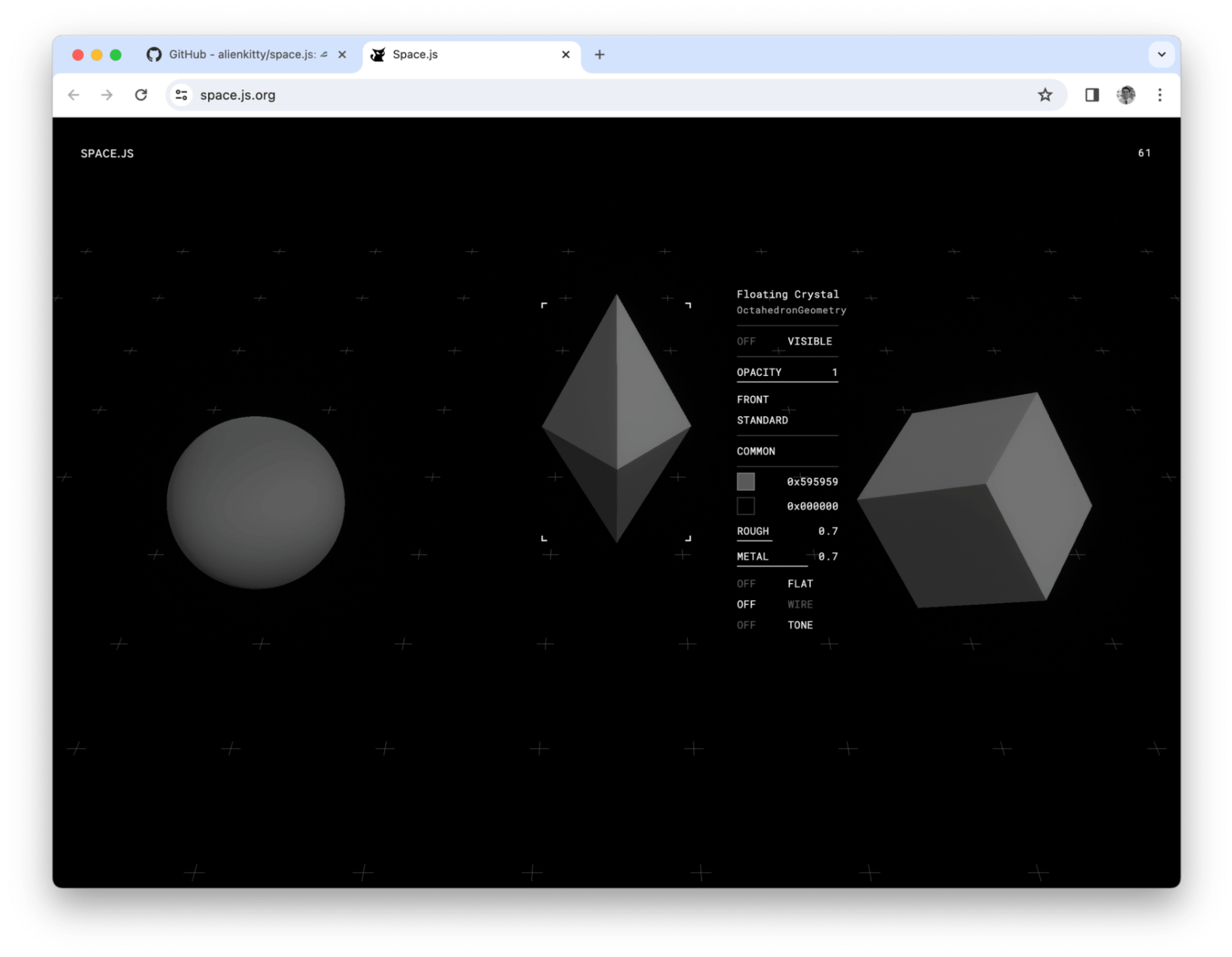Screen dimensions: 1232x957
Task: Open site settings via the tune icon
Action: tap(181, 95)
